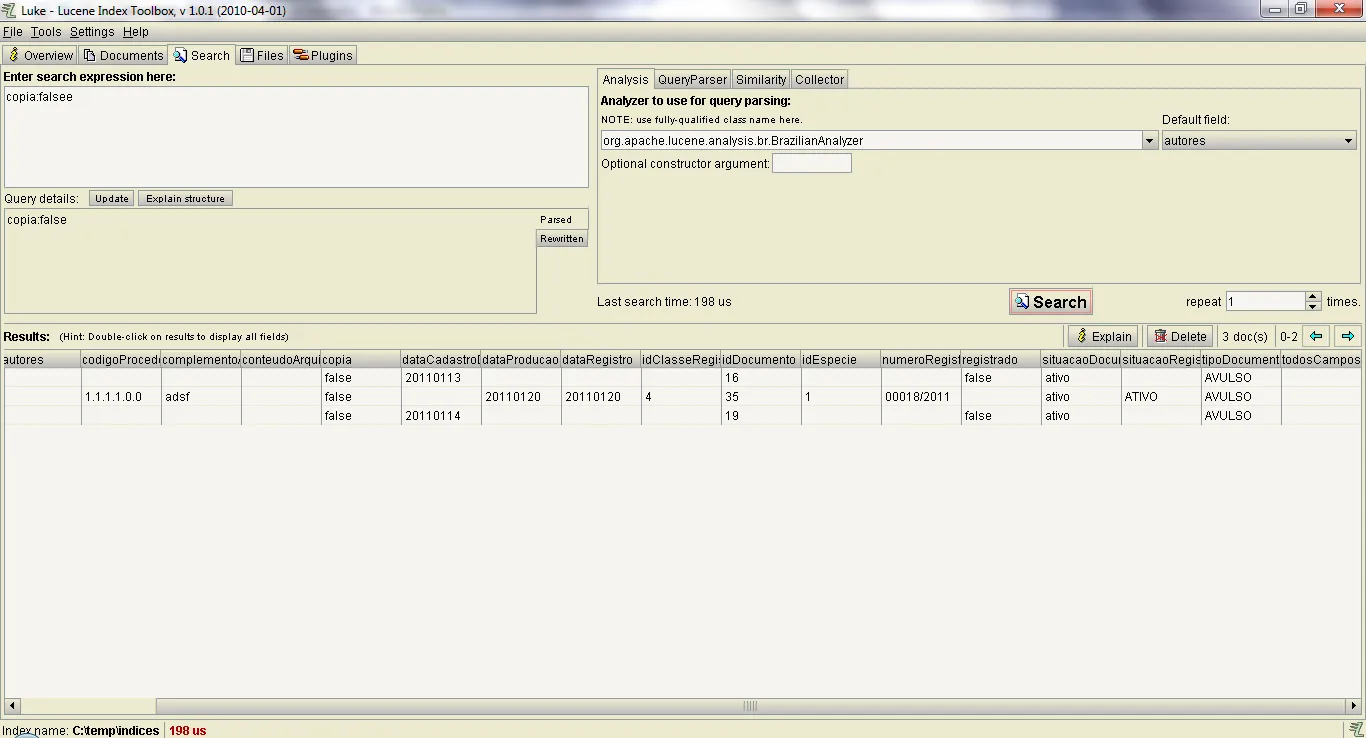The height and width of the screenshot is (738, 1366).
Task: Click the repeat times number field
Action: [1265, 301]
